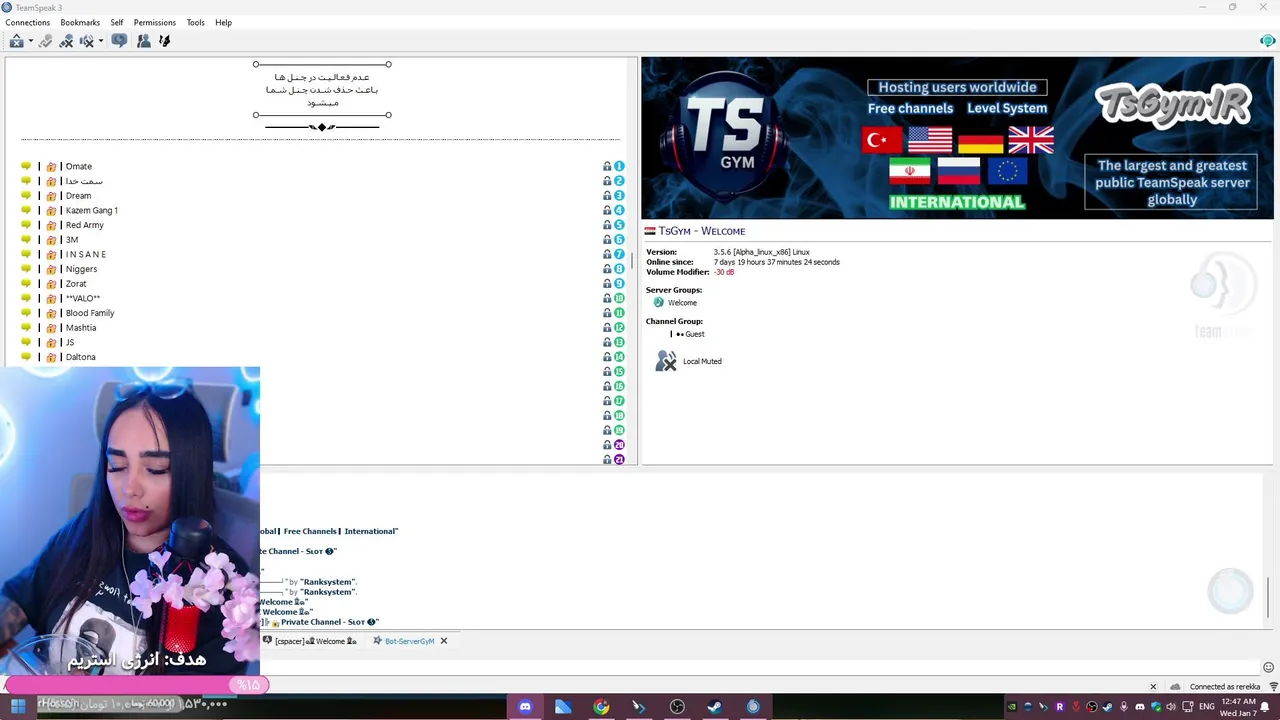Select the Zorat channel
Image resolution: width=1280 pixels, height=720 pixels.
pos(75,284)
